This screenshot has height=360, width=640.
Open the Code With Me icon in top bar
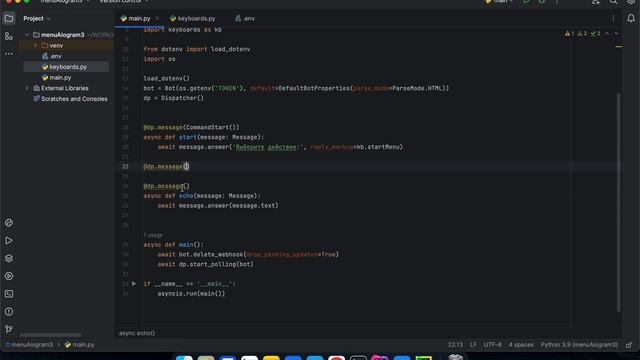pyautogui.click(x=596, y=2)
